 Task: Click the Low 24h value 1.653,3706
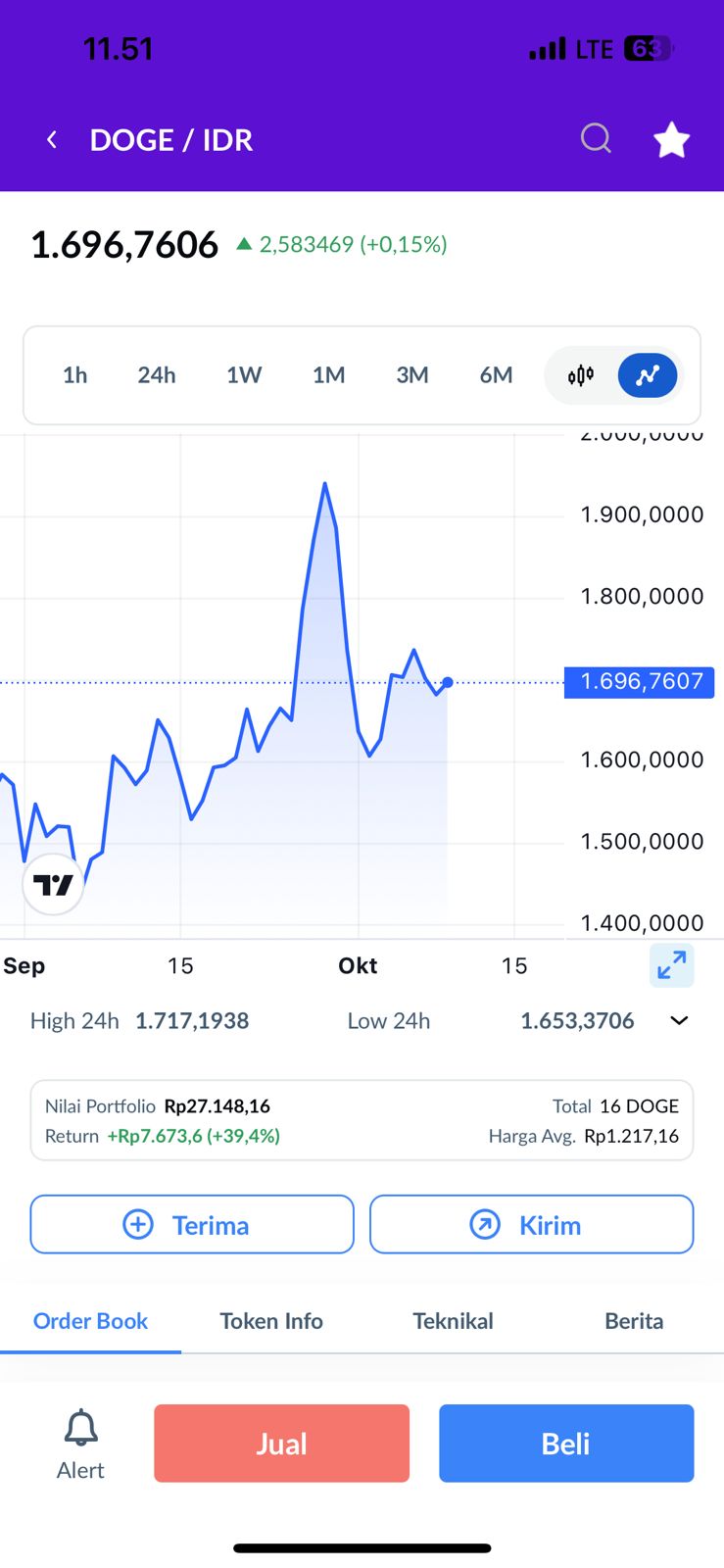(577, 1021)
